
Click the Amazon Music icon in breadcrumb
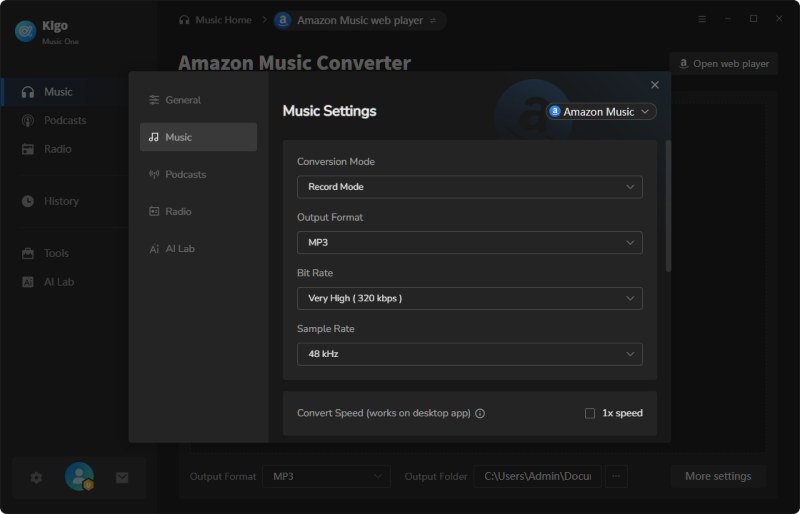point(283,20)
